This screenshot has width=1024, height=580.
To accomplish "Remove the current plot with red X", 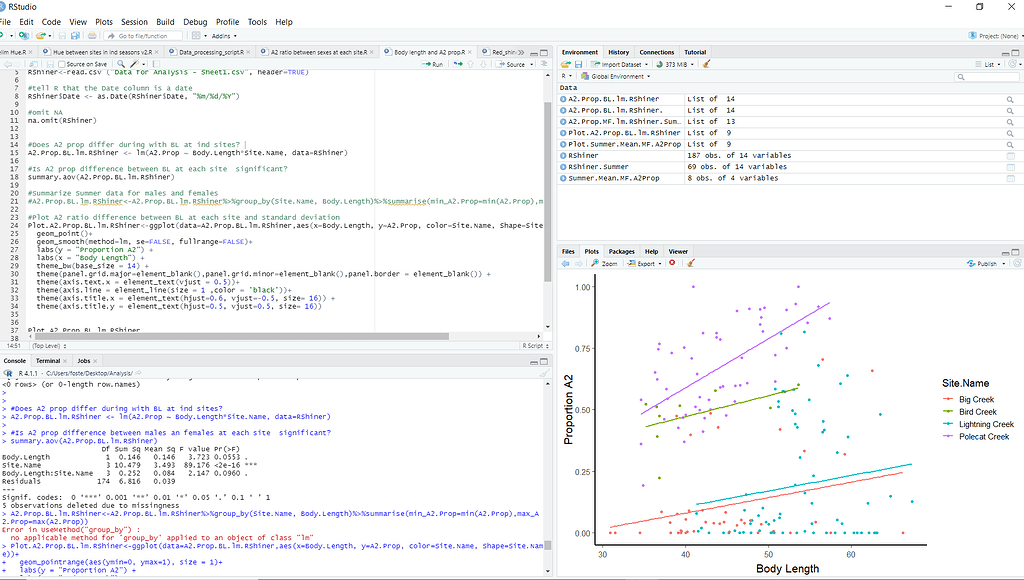I will [673, 263].
